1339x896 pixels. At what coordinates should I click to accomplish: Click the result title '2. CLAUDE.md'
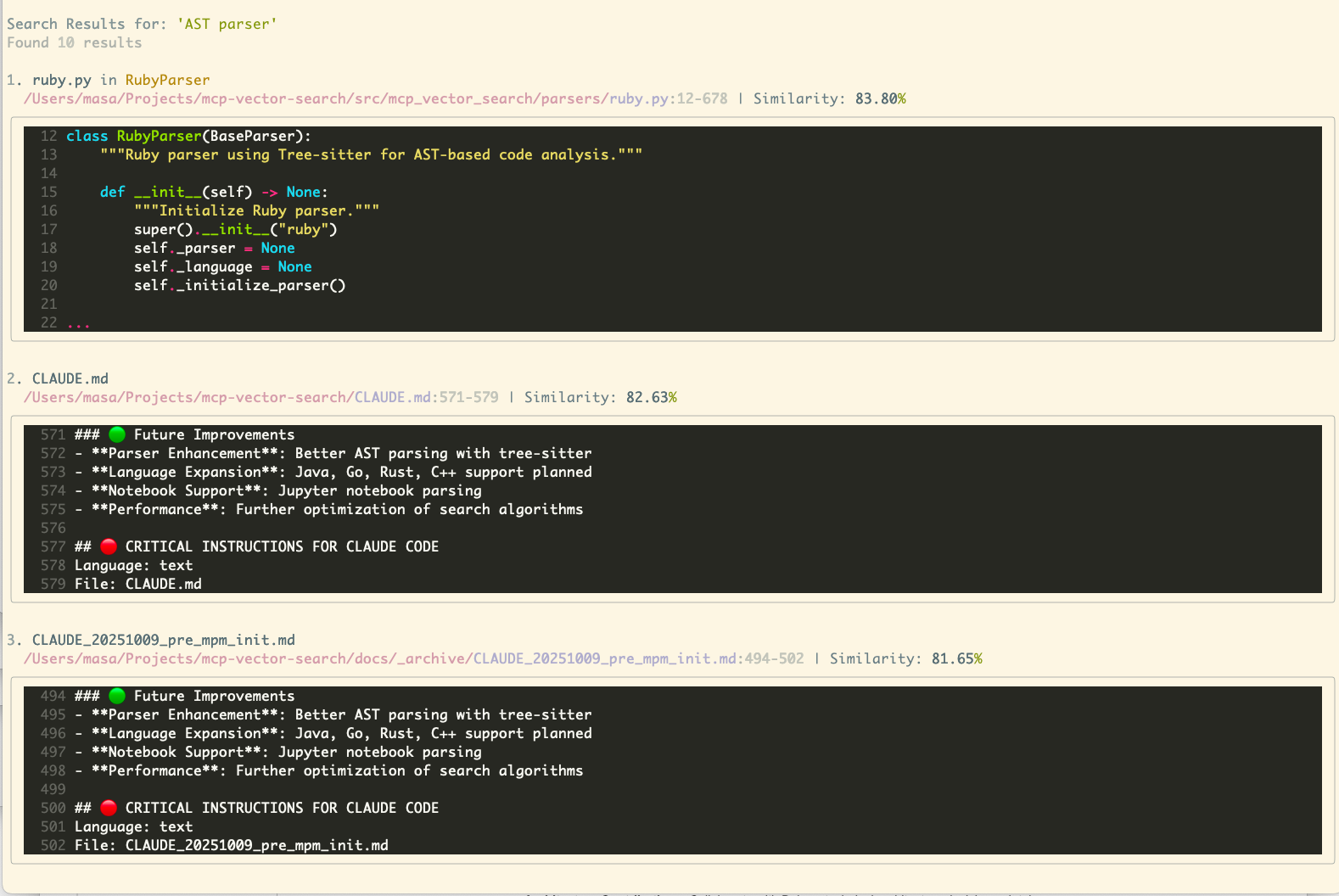(58, 378)
